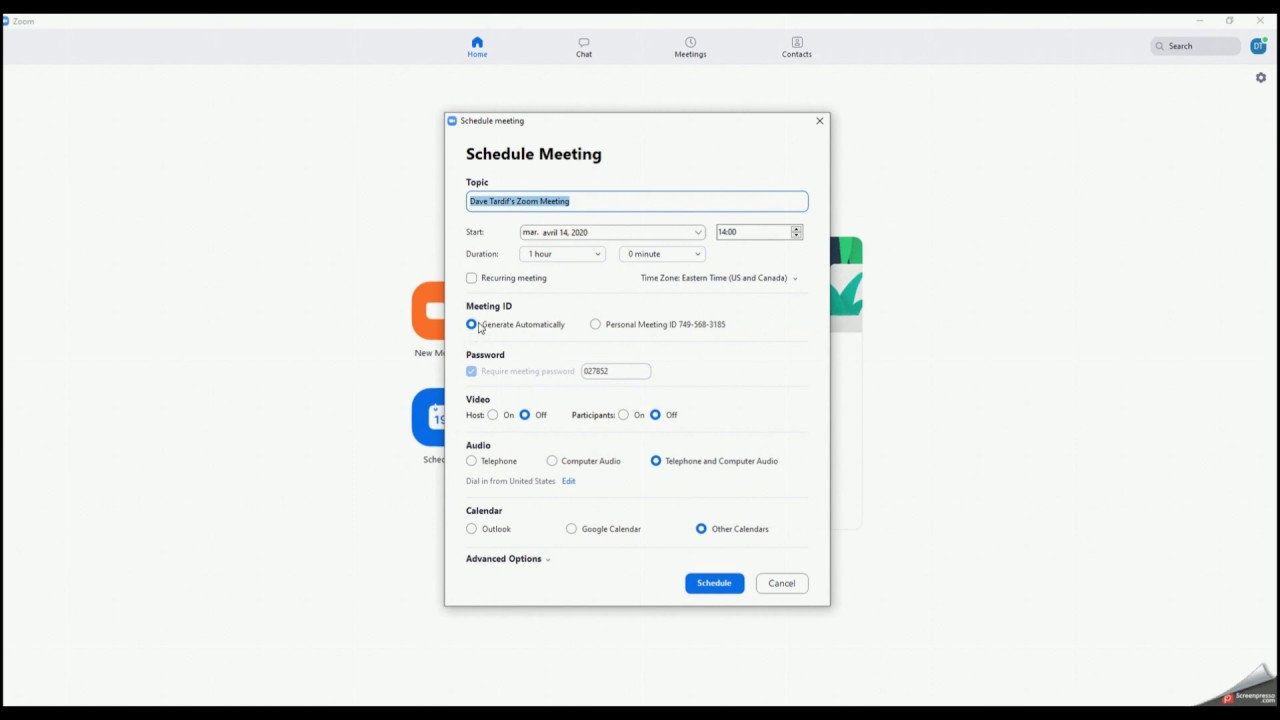
Task: Click the meeting password field showing 027852
Action: [x=616, y=371]
